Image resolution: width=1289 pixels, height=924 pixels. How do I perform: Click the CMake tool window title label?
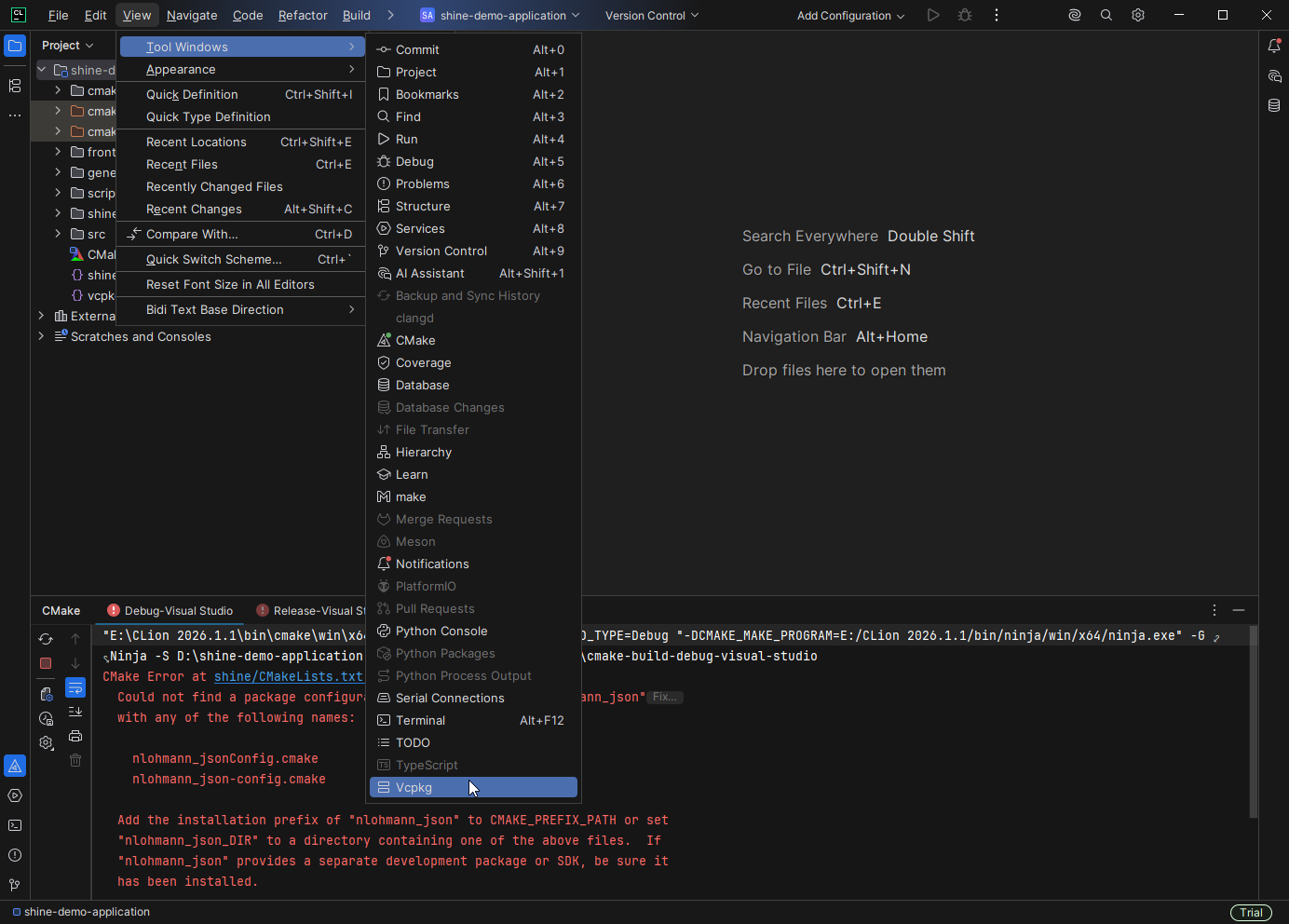(x=61, y=611)
